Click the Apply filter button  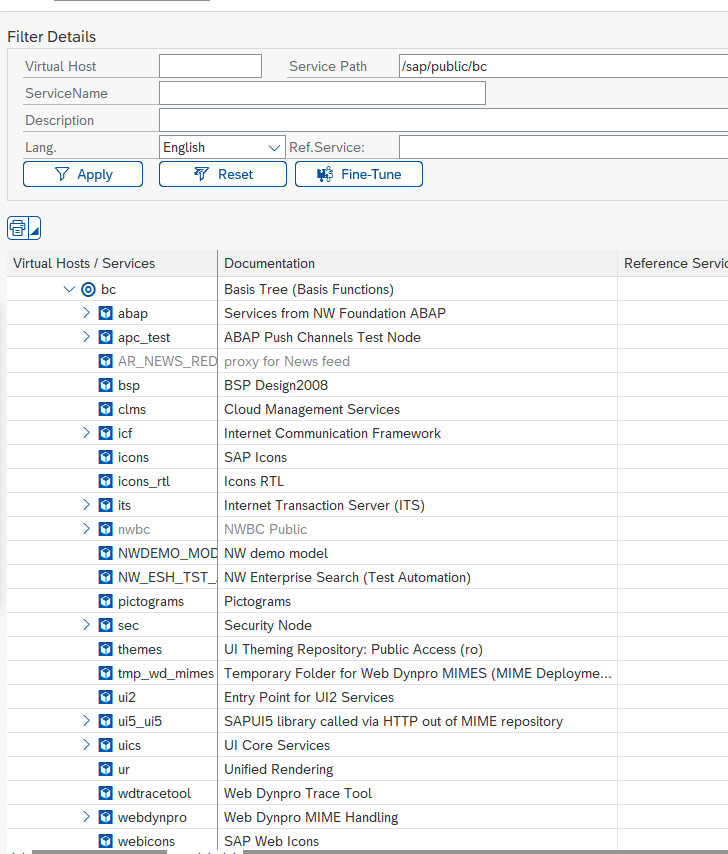(83, 174)
